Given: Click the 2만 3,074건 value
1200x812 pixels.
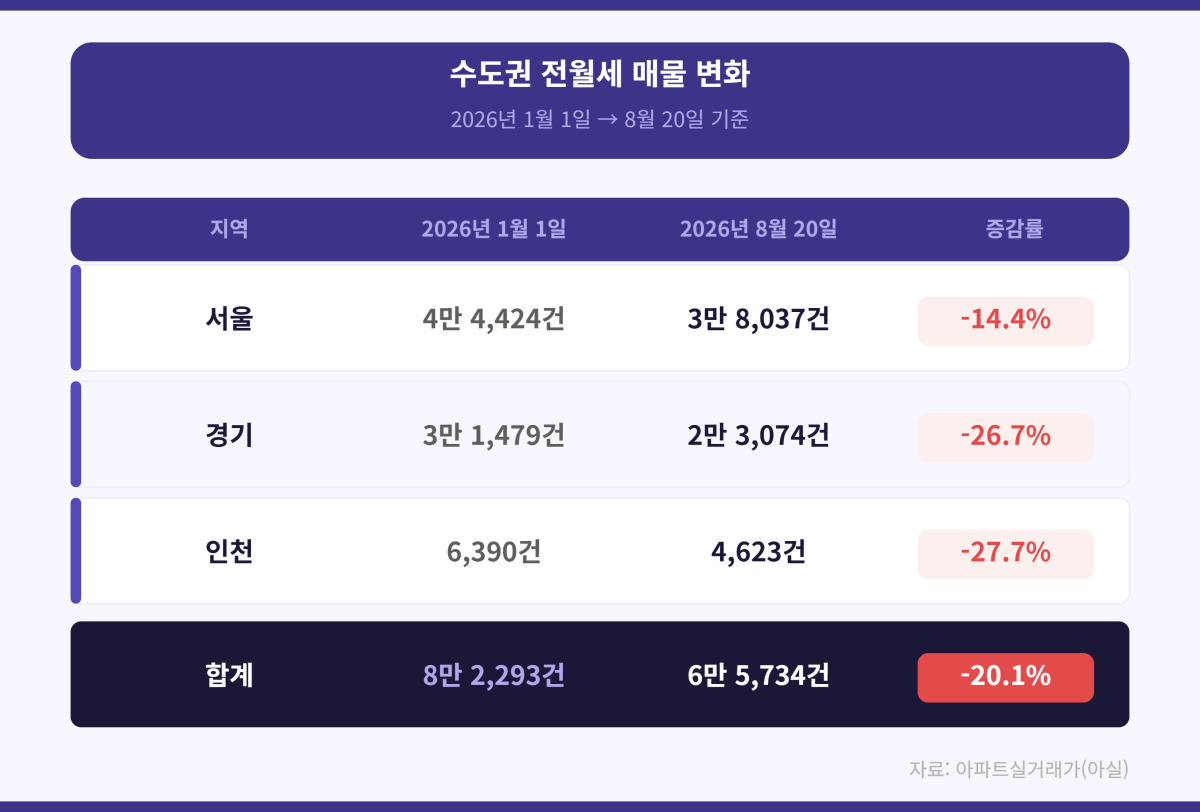Looking at the screenshot, I should (759, 435).
